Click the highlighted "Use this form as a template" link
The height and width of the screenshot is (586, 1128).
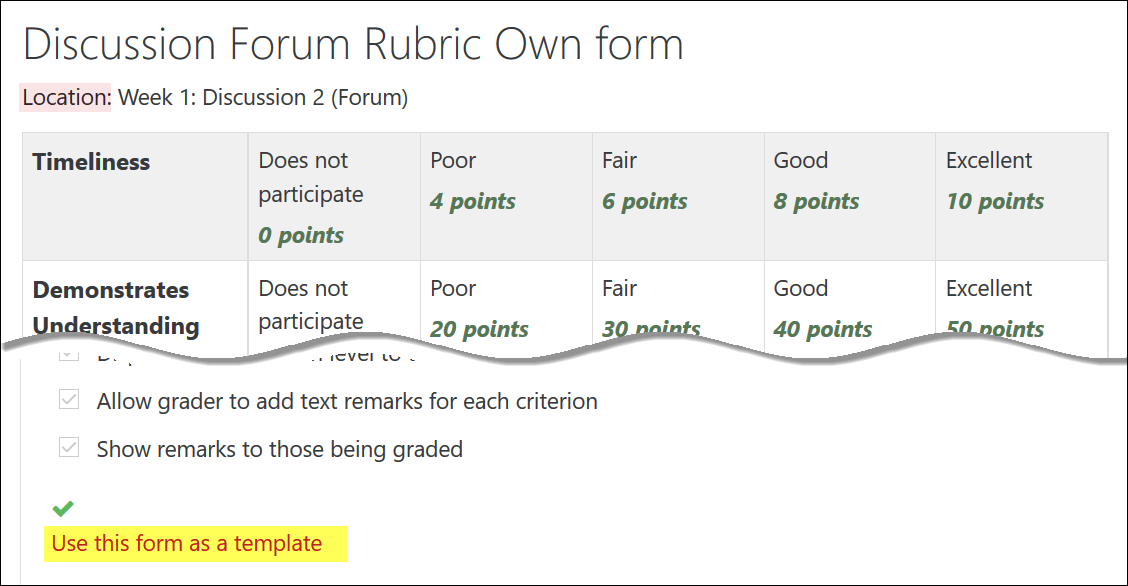coord(195,543)
